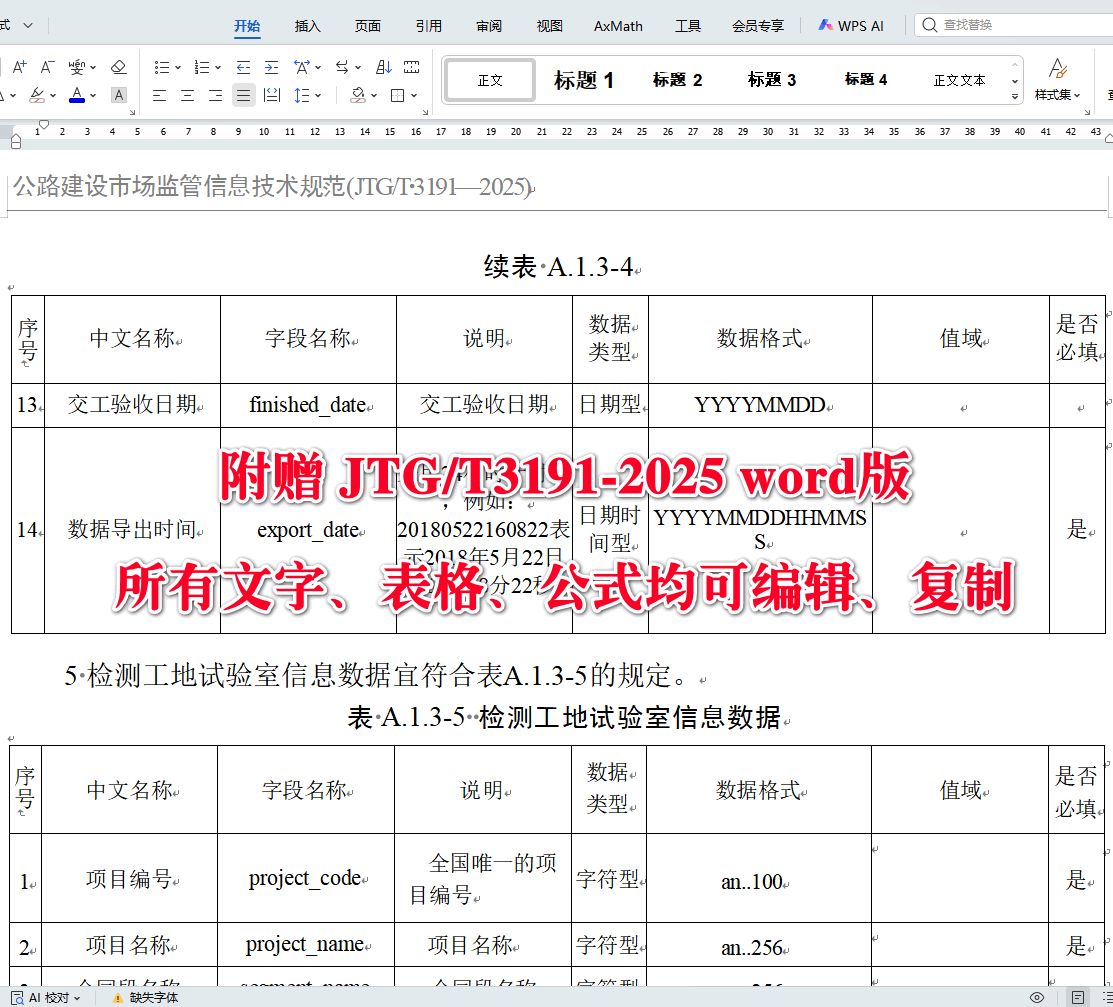Open the sort paragraphs tool
Image resolution: width=1113 pixels, height=1007 pixels.
[x=382, y=66]
